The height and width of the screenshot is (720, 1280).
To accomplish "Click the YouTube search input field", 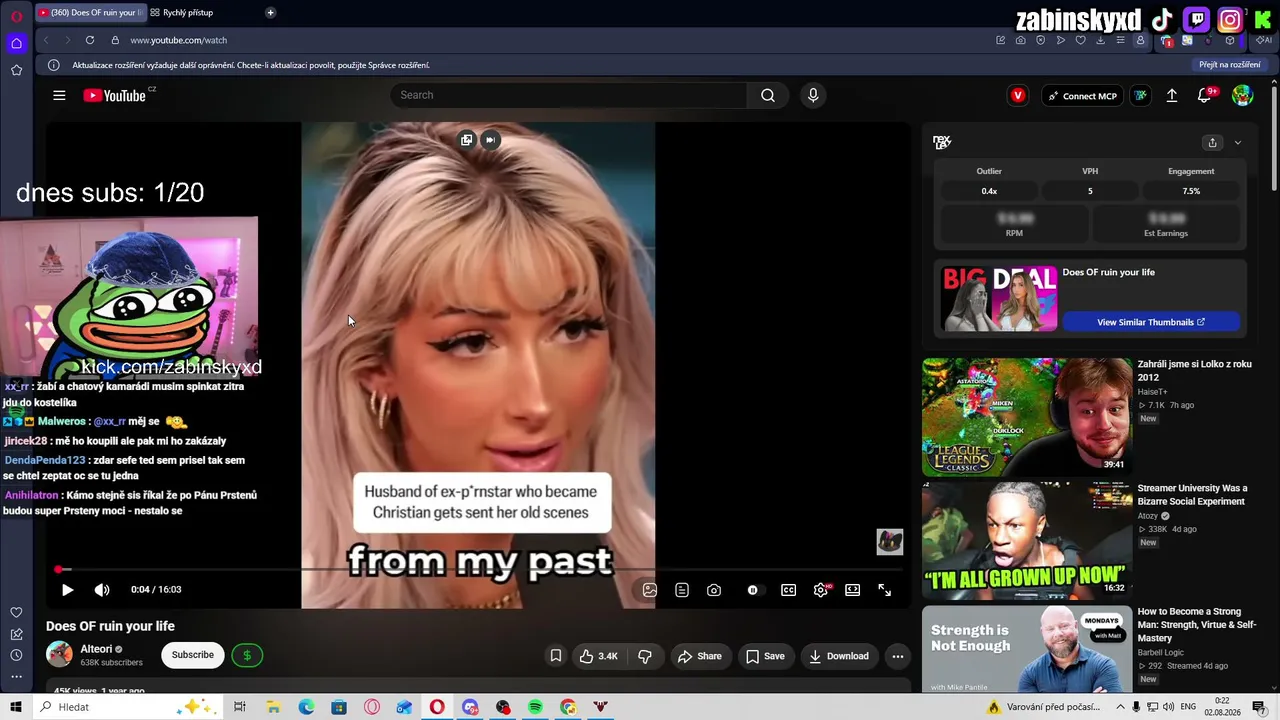I will (x=570, y=95).
